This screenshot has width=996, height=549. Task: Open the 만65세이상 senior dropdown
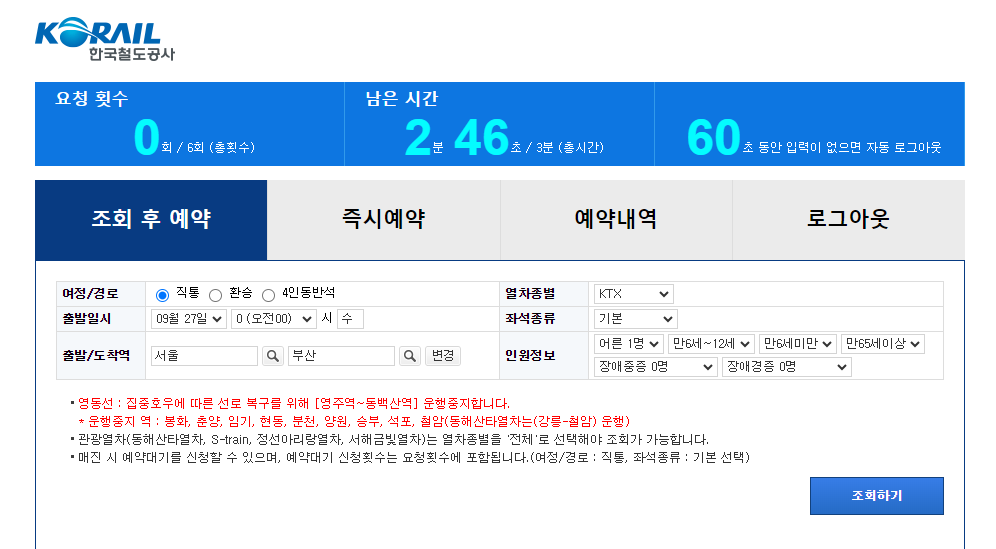point(882,344)
